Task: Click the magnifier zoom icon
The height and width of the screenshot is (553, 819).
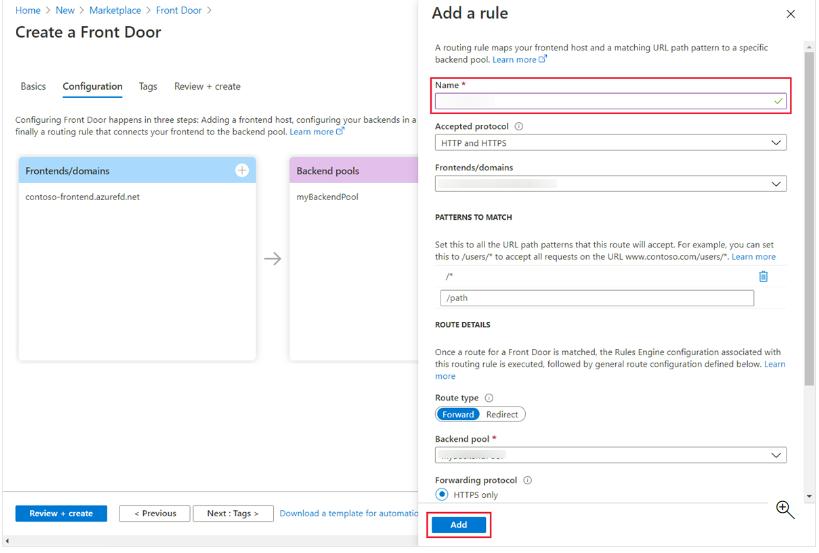Action: pyautogui.click(x=786, y=510)
